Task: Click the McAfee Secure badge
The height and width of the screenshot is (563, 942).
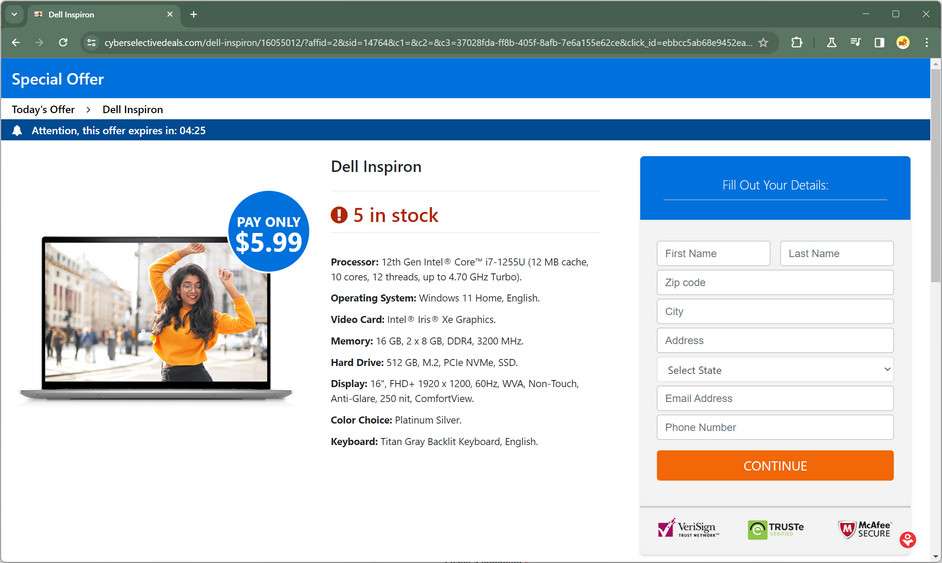Action: (x=865, y=529)
